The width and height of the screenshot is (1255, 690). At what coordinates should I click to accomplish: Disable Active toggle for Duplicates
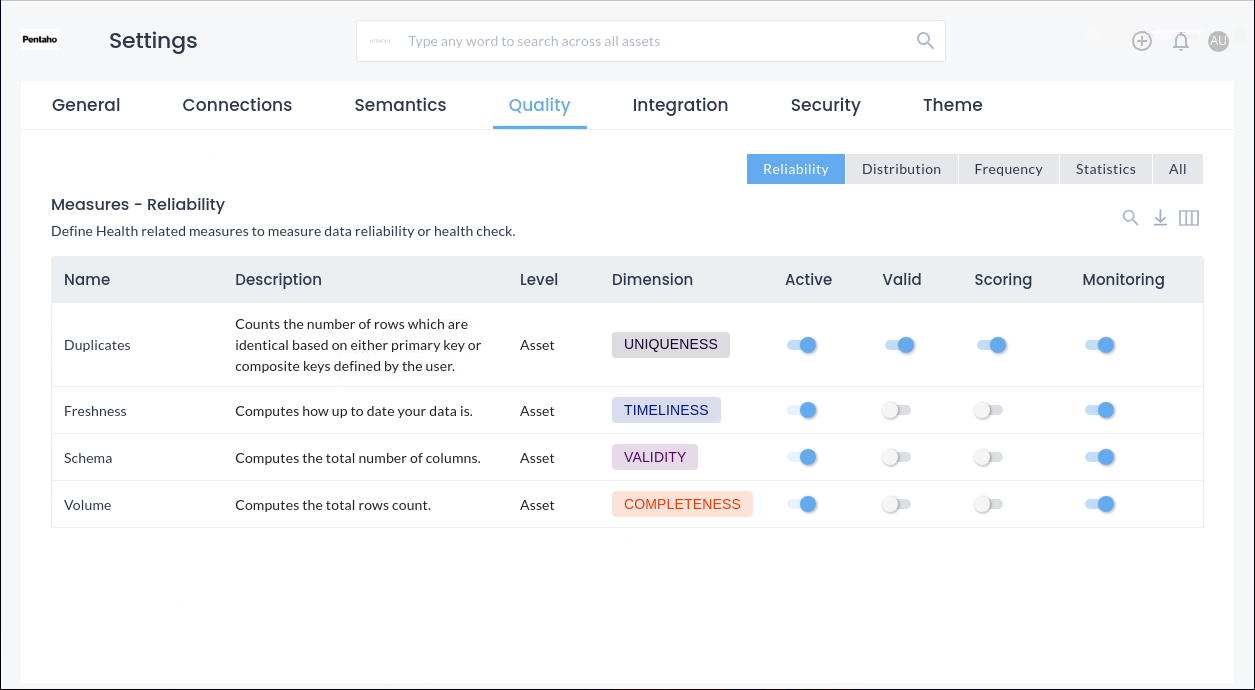(802, 345)
